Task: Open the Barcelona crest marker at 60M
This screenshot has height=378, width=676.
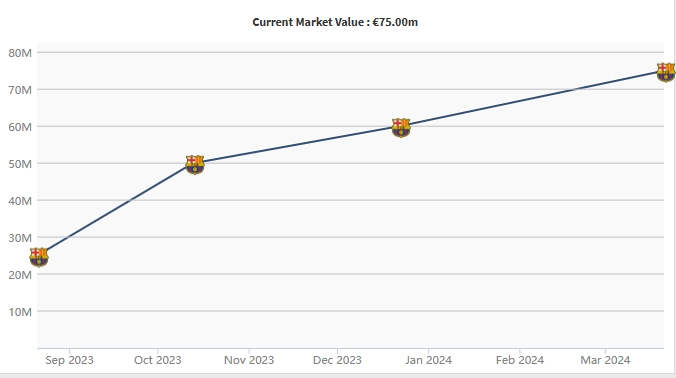Action: 401,128
